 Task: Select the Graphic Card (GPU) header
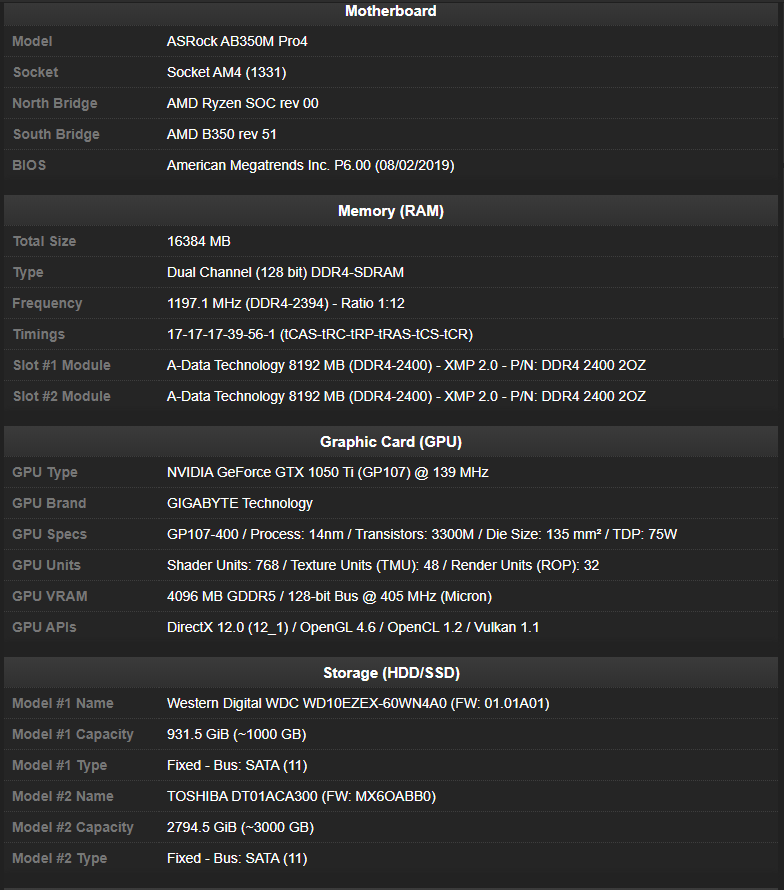(391, 442)
